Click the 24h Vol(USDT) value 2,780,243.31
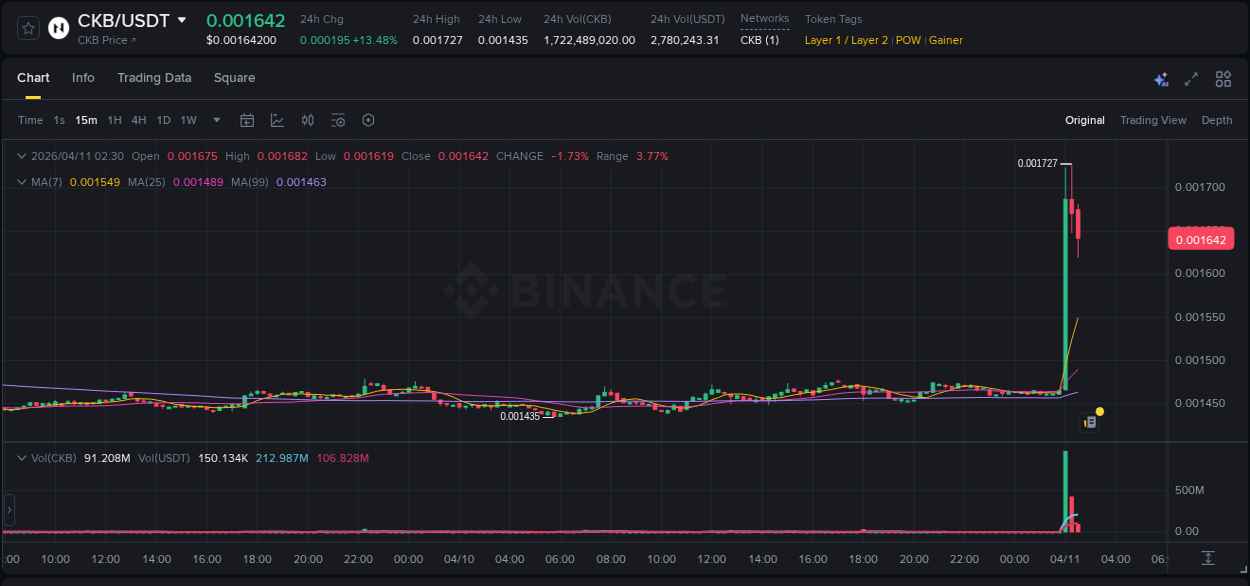 coord(685,40)
